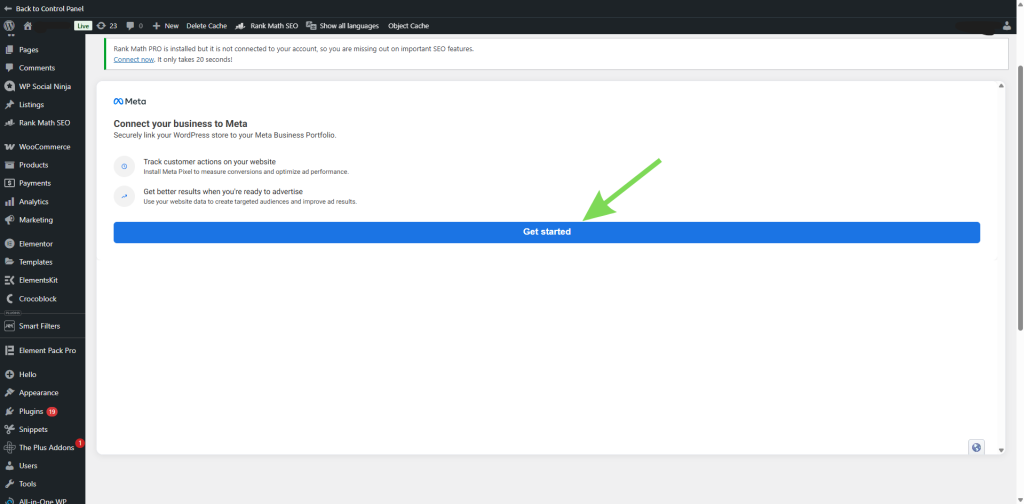
Task: Click Show all languages
Action: (x=342, y=26)
